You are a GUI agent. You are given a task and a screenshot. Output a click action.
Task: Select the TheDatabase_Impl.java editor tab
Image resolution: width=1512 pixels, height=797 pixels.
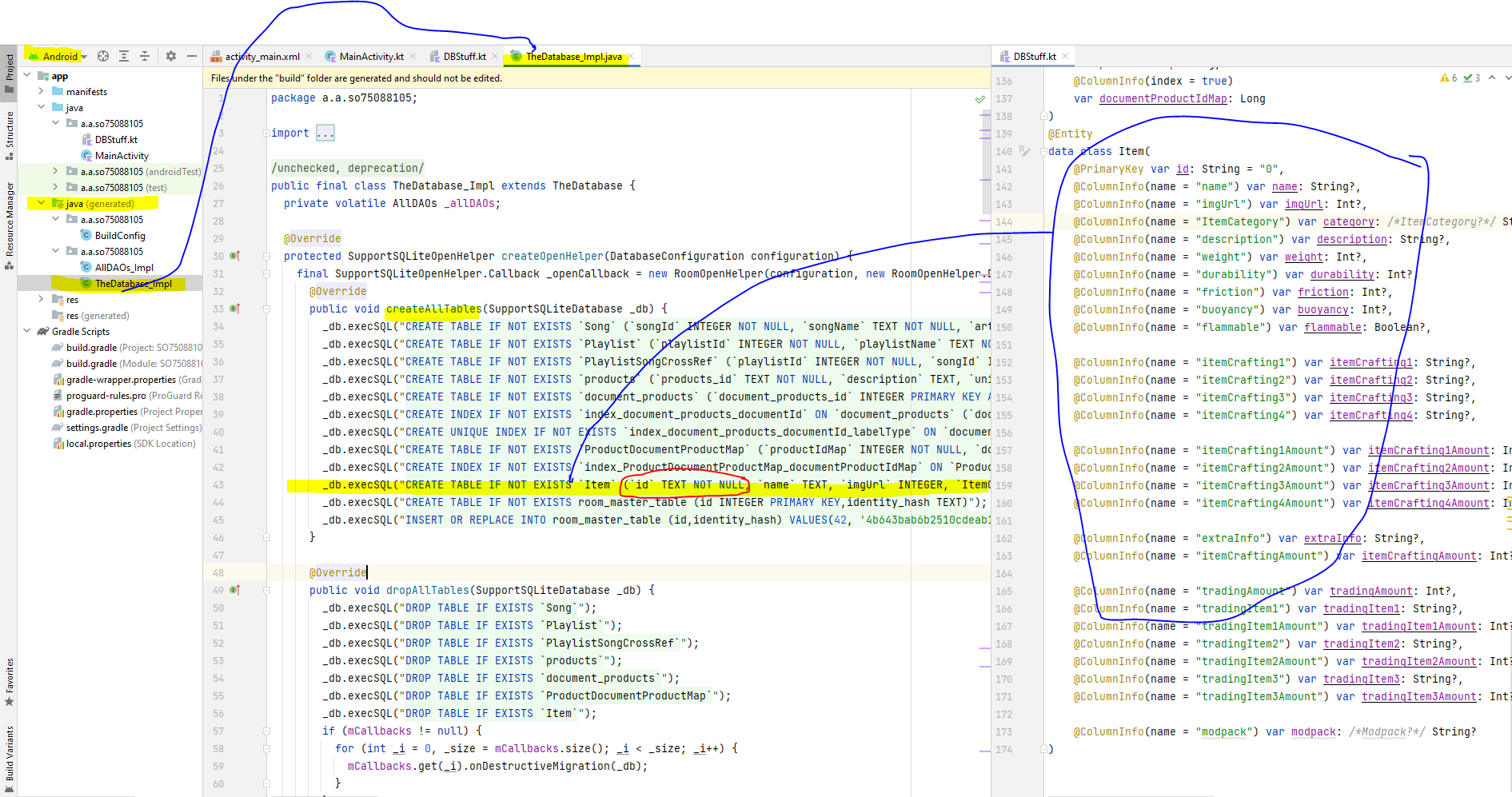pyautogui.click(x=572, y=57)
